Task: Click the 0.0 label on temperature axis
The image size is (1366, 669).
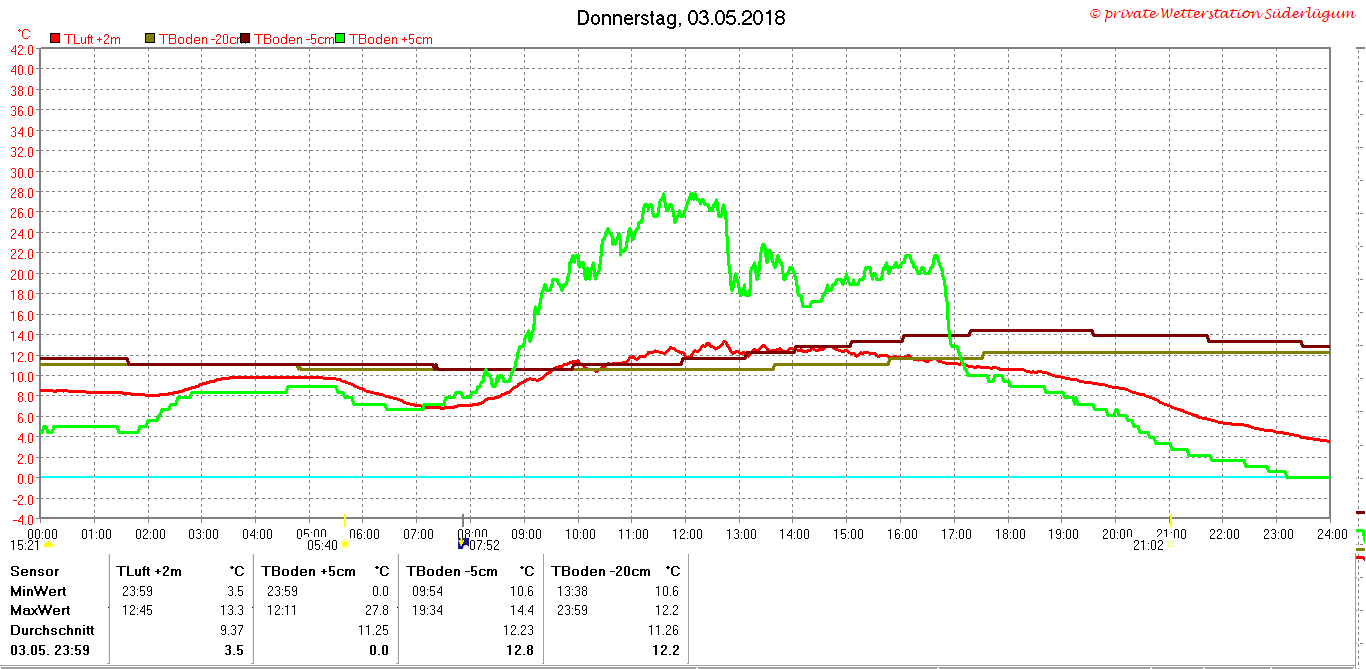Action: pos(23,478)
